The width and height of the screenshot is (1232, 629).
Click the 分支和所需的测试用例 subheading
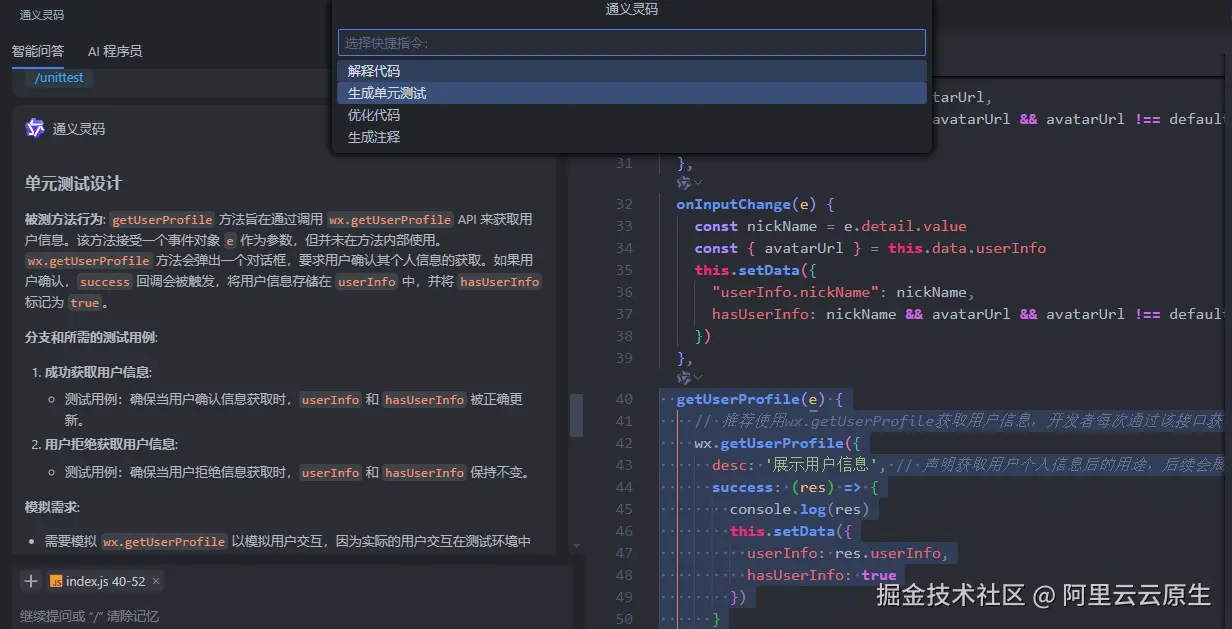[91, 337]
